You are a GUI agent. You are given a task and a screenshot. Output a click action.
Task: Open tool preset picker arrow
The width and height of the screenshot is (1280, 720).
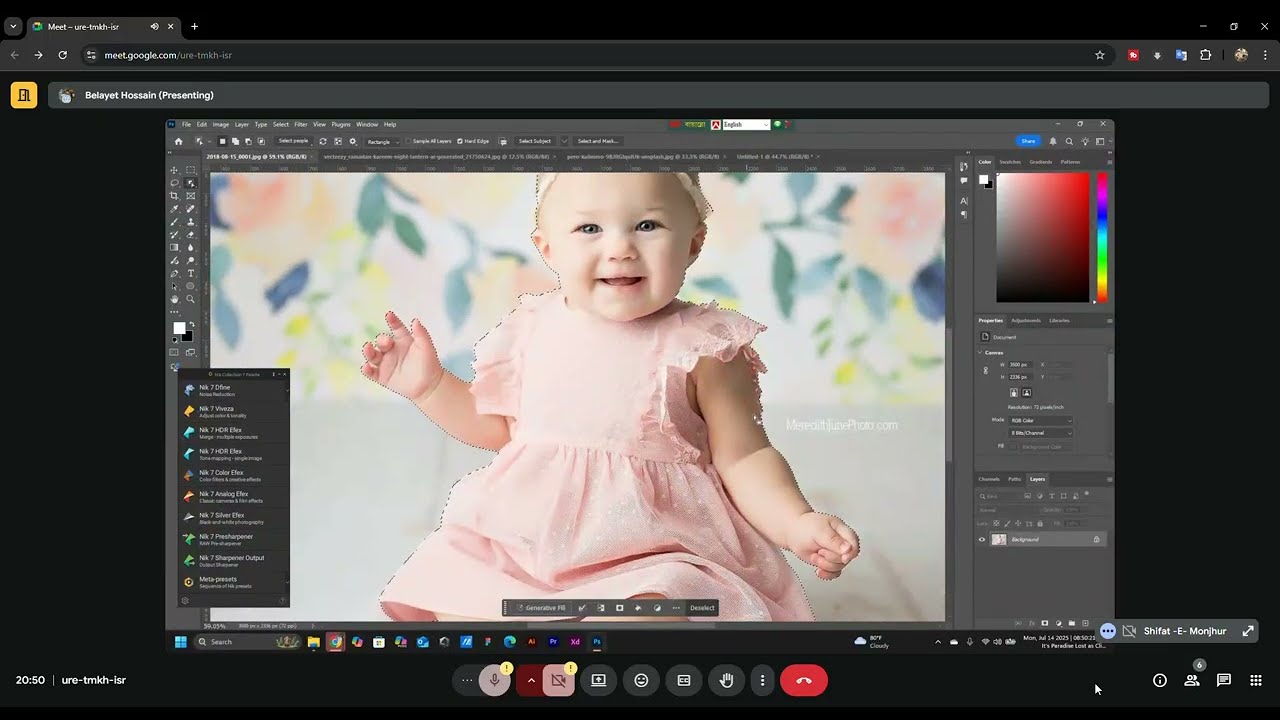210,141
